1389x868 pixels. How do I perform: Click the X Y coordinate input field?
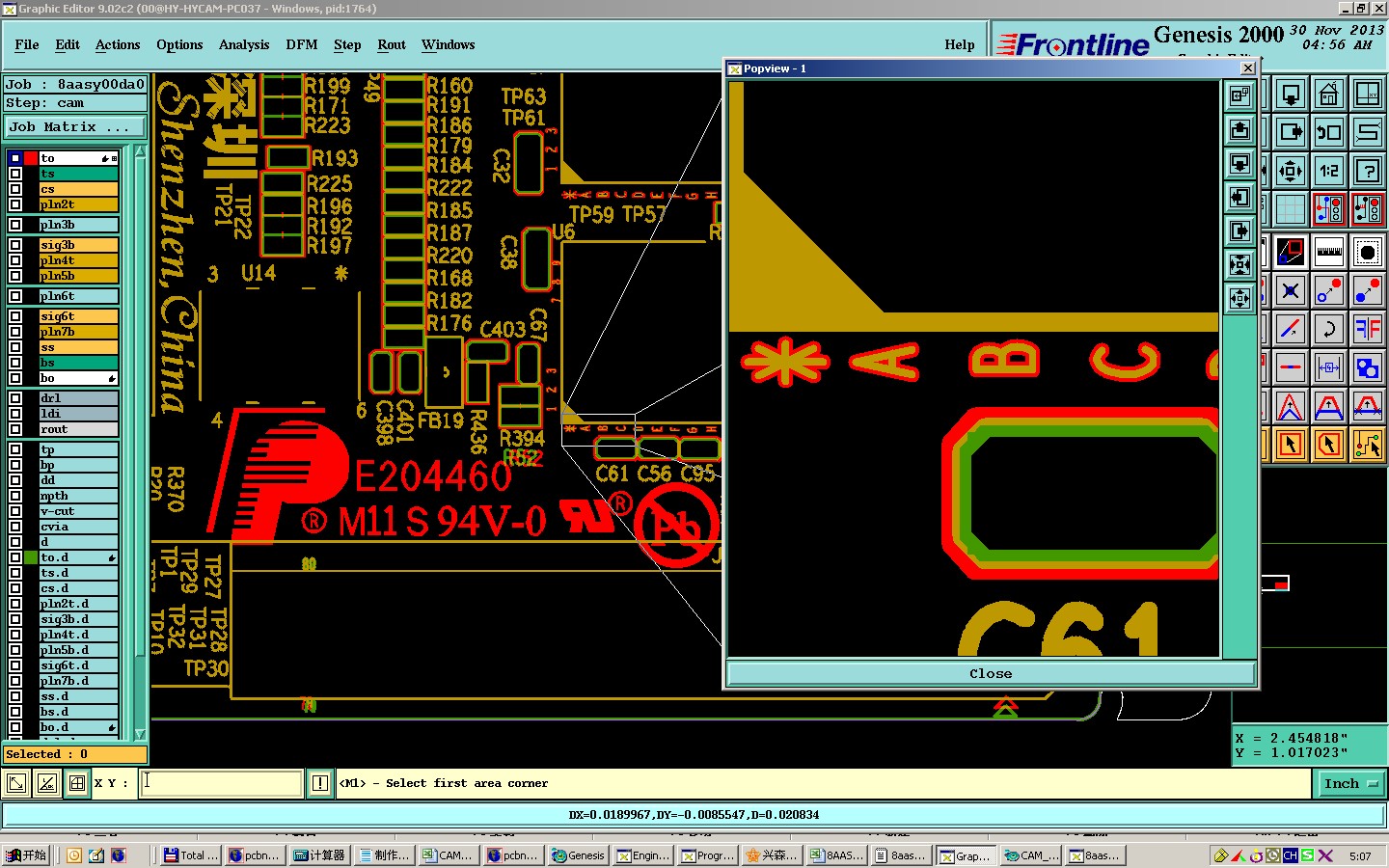[x=222, y=783]
